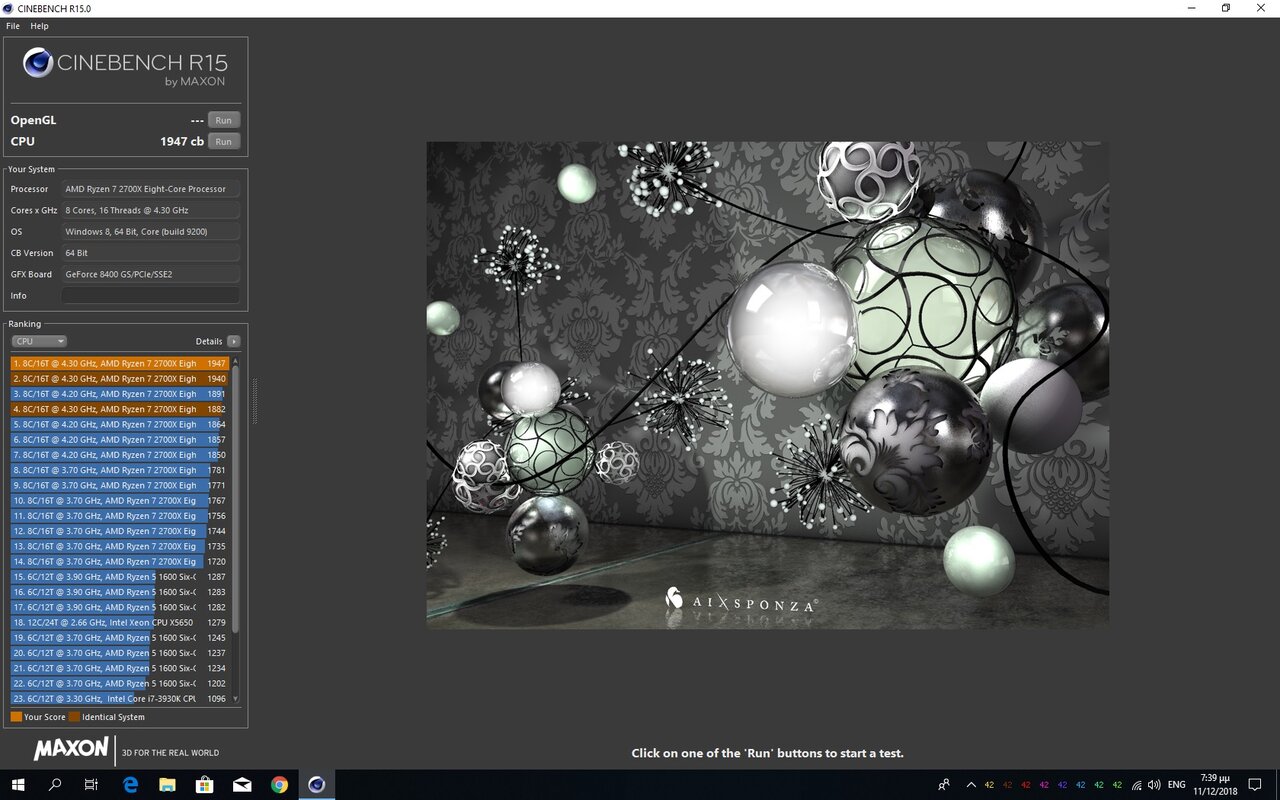Select ranking row 20 with score 1237

[120, 653]
